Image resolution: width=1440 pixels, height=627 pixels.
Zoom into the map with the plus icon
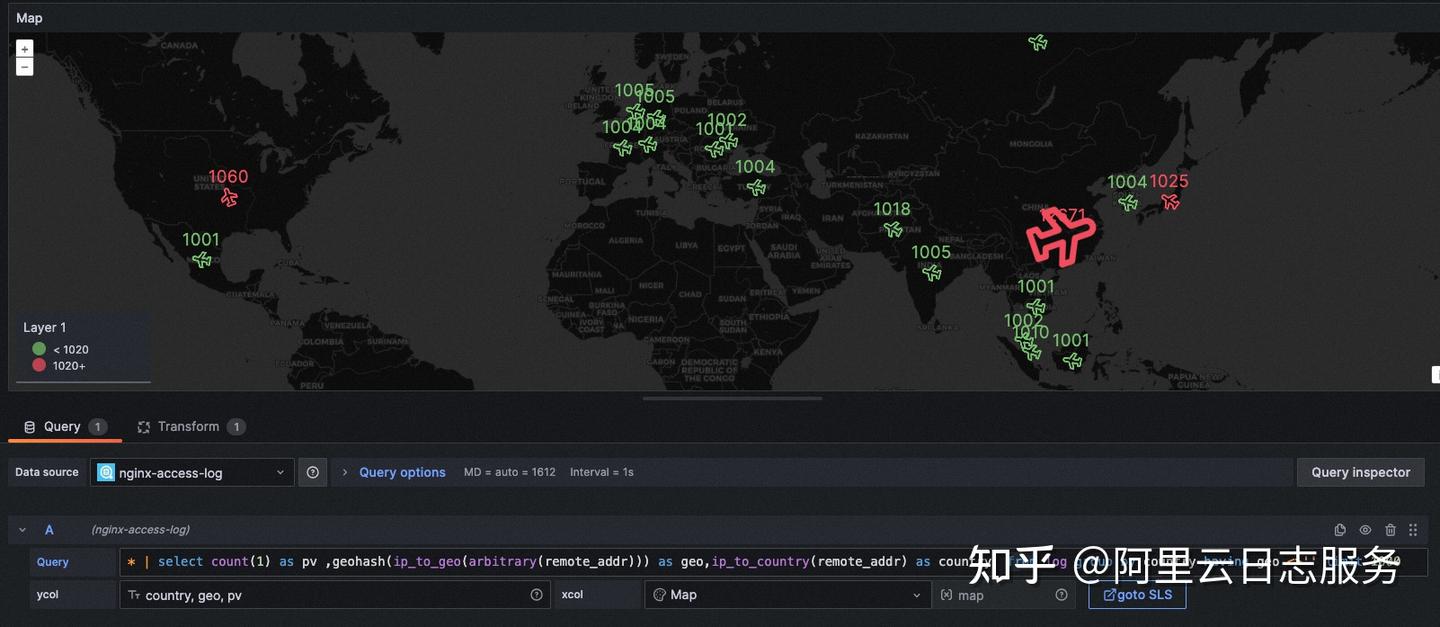pos(24,47)
